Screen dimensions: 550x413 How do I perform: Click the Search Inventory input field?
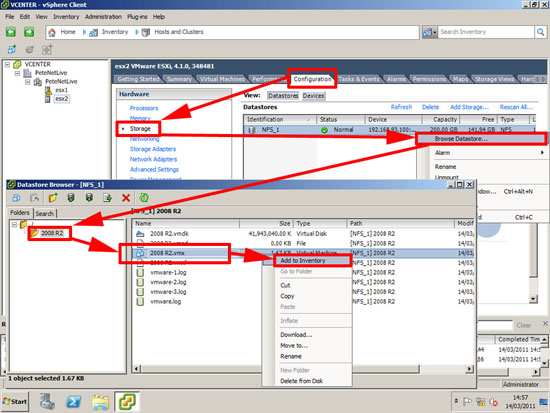(486, 32)
